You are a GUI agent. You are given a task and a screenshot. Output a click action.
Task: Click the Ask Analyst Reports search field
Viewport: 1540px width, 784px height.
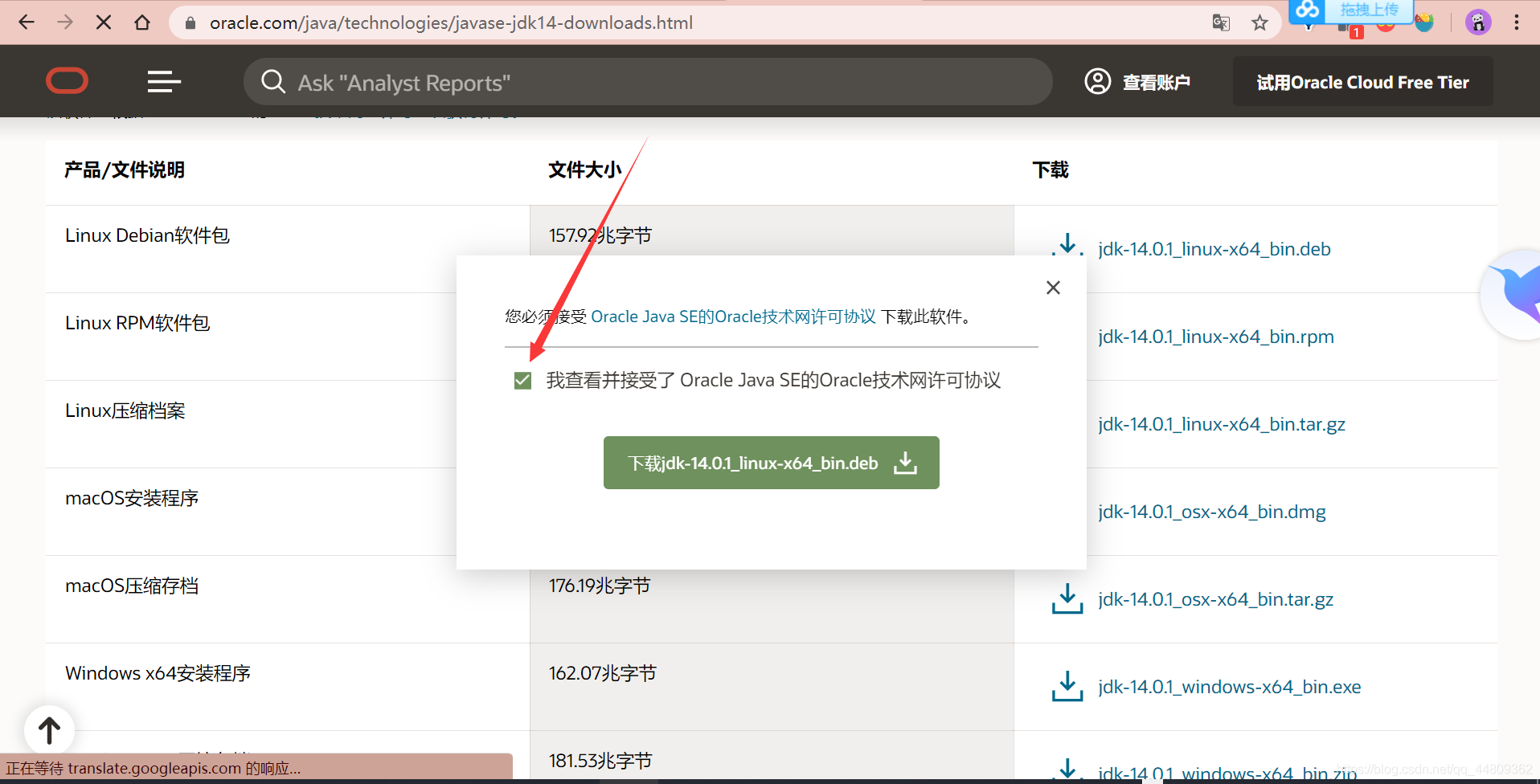[x=648, y=81]
